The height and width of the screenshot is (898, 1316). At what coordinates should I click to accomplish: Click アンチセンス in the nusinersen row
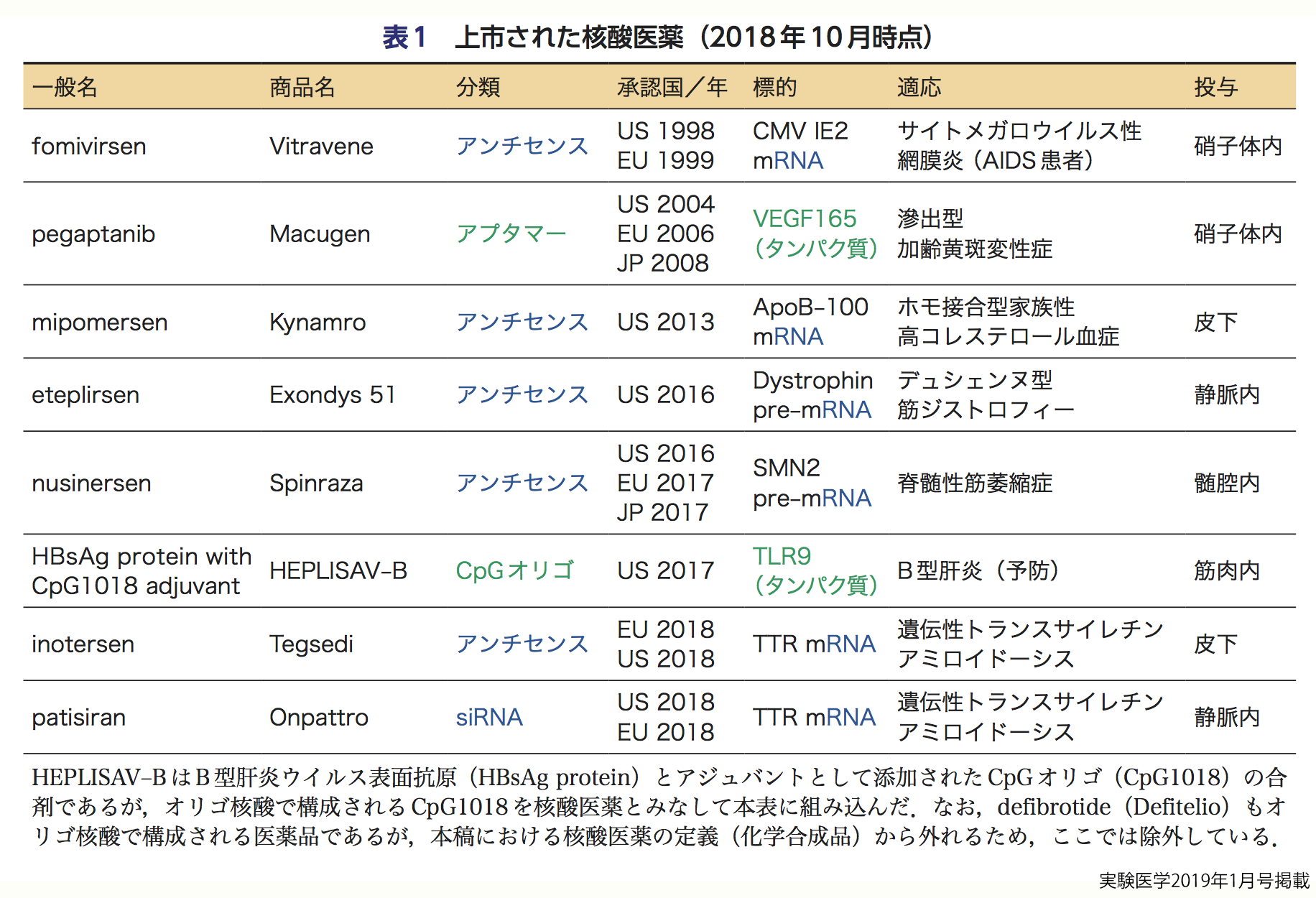pos(522,483)
